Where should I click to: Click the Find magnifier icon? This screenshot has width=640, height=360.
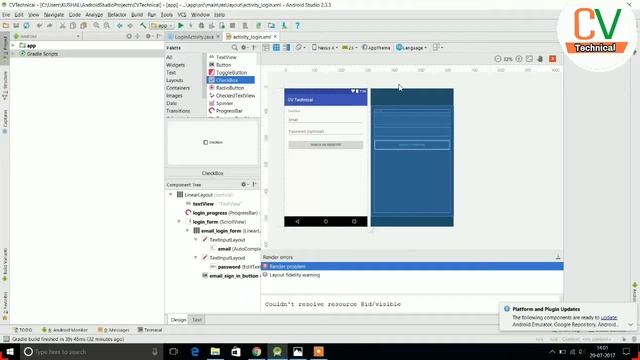click(x=96, y=25)
